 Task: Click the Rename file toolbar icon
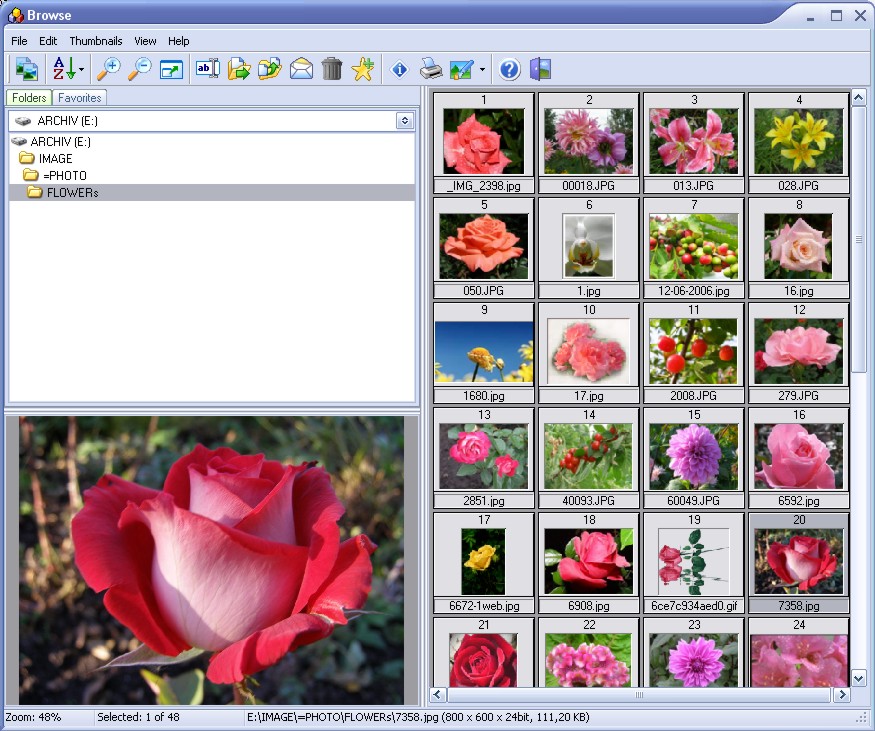tap(207, 69)
